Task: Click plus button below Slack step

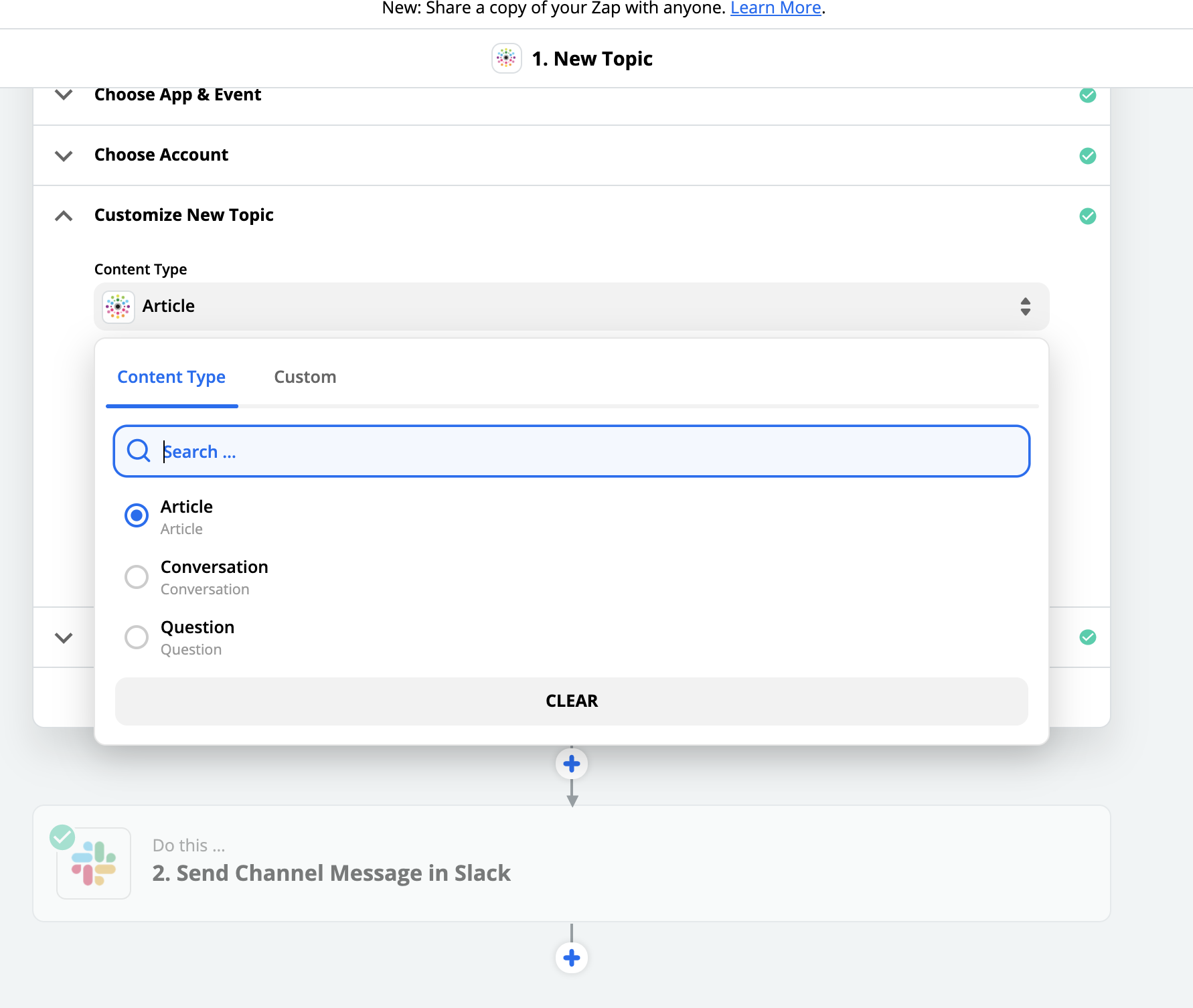Action: pos(572,958)
